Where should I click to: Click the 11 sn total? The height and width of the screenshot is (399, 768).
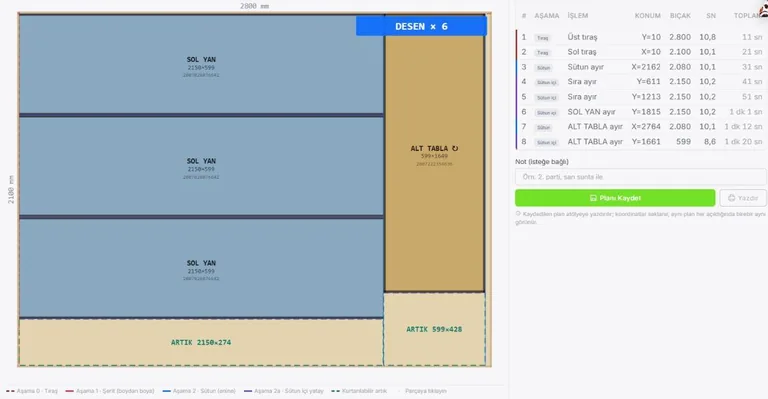[752, 37]
